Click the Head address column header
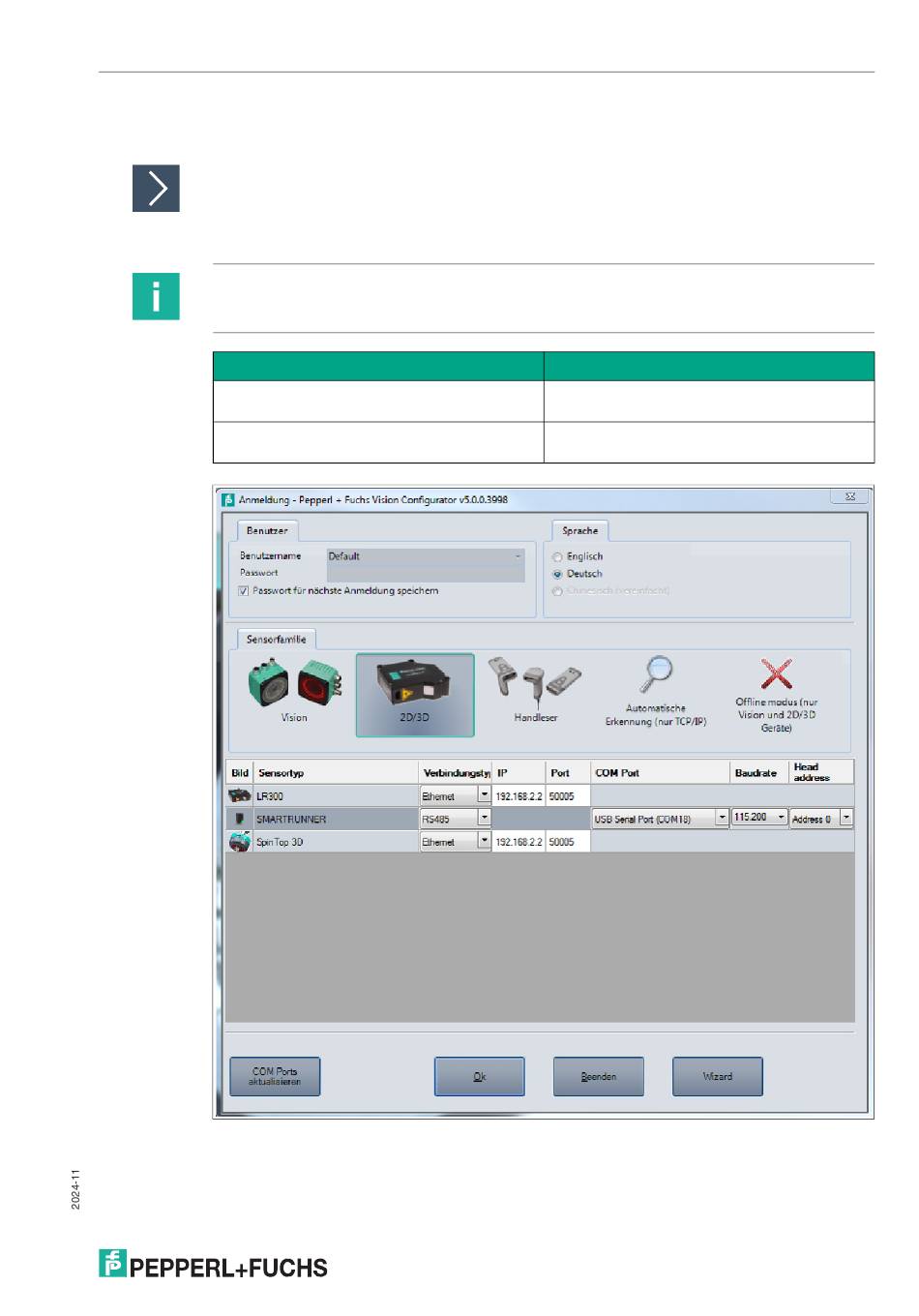 click(821, 772)
